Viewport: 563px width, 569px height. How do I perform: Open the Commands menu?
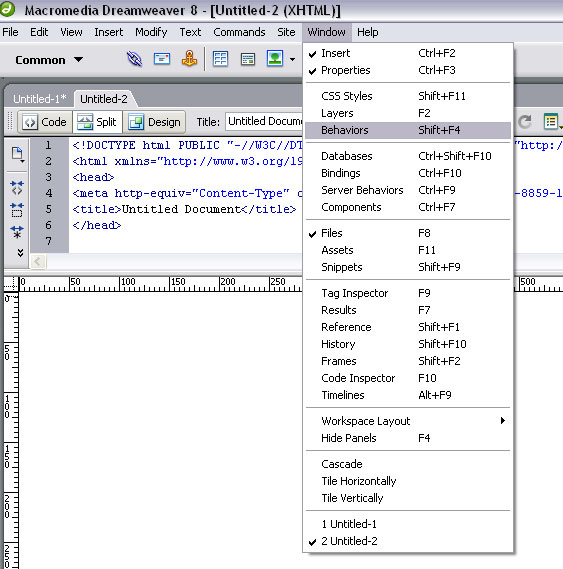[239, 32]
